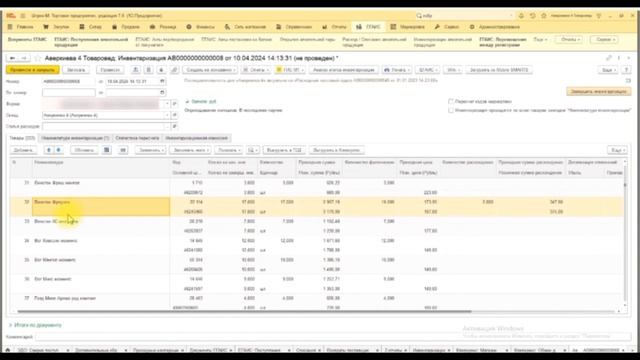The image size is (640, 360).
Task: Switch to Номенклатура инвентаризации tab
Action: (75, 138)
